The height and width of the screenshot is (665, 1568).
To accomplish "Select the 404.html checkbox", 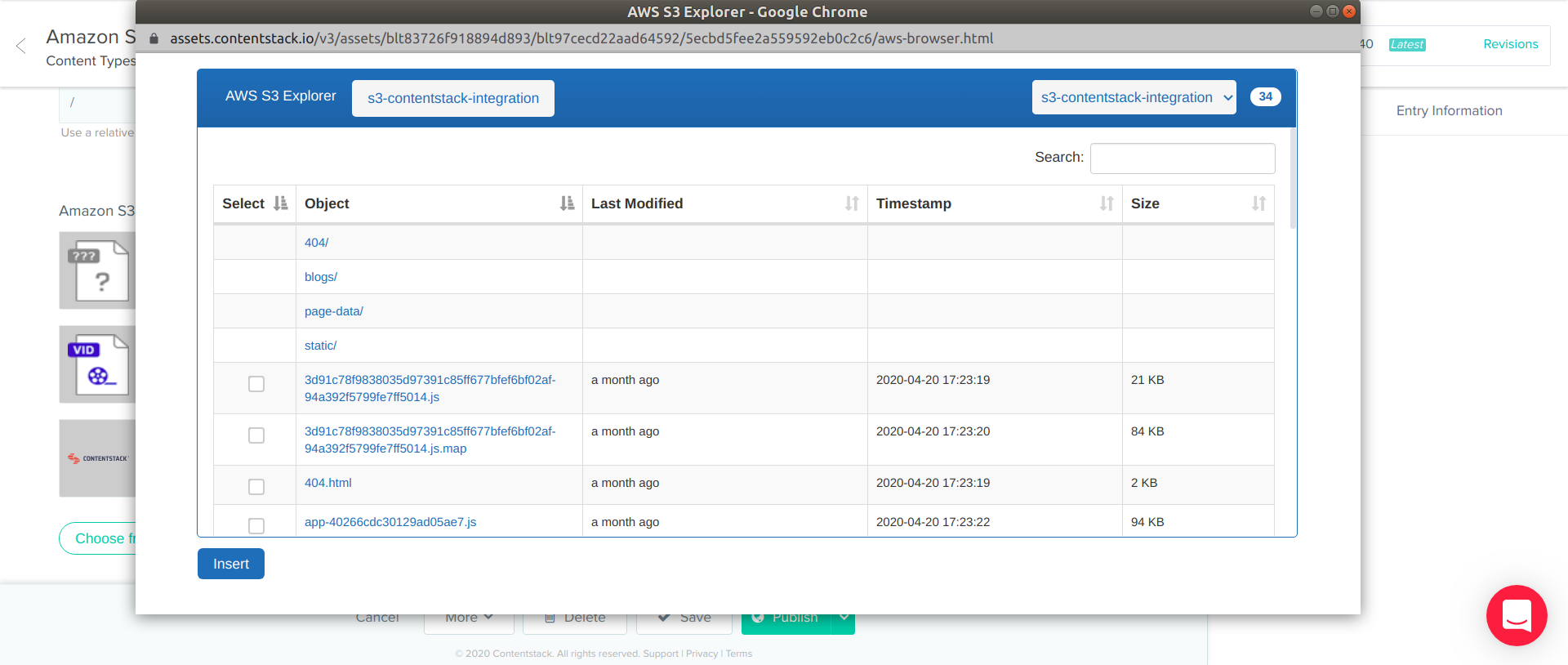I will (256, 487).
